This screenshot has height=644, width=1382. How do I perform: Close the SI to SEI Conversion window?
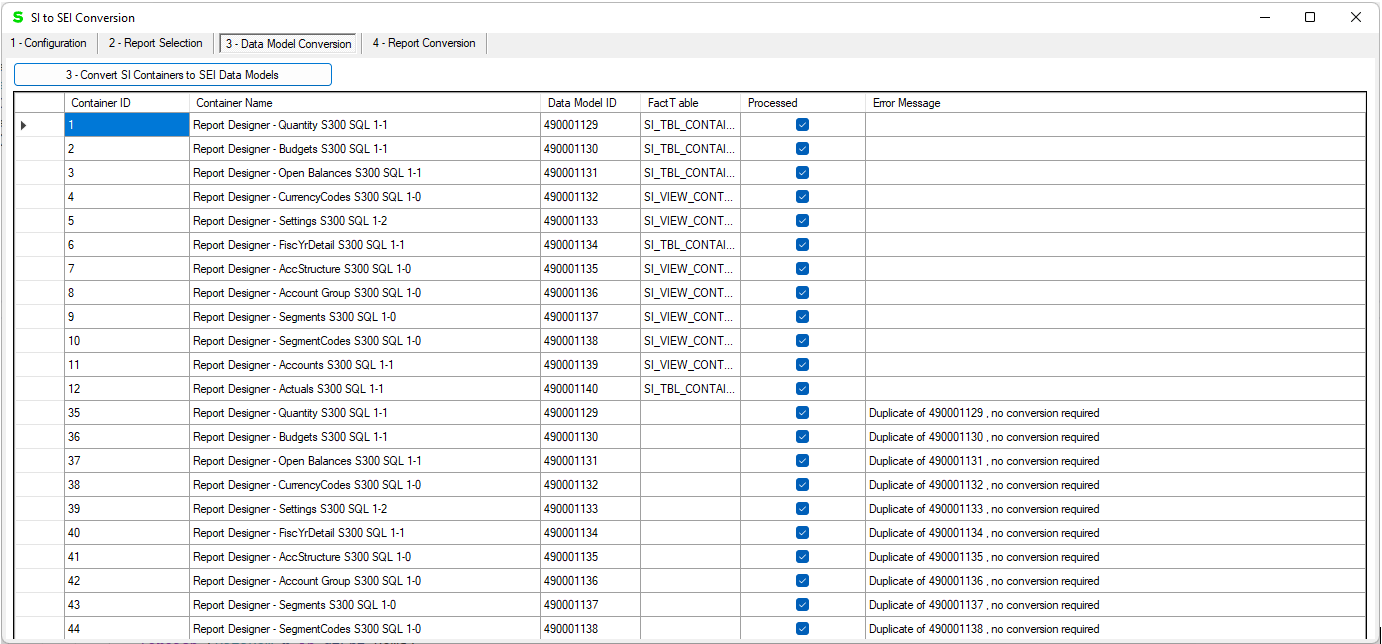tap(1355, 17)
